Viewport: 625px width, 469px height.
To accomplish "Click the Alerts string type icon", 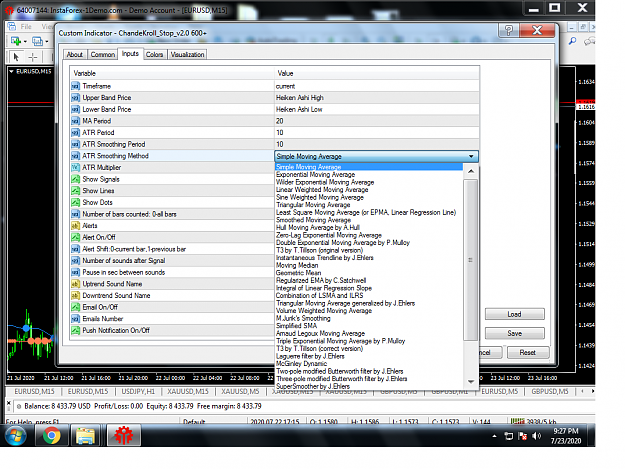I will click(x=75, y=226).
